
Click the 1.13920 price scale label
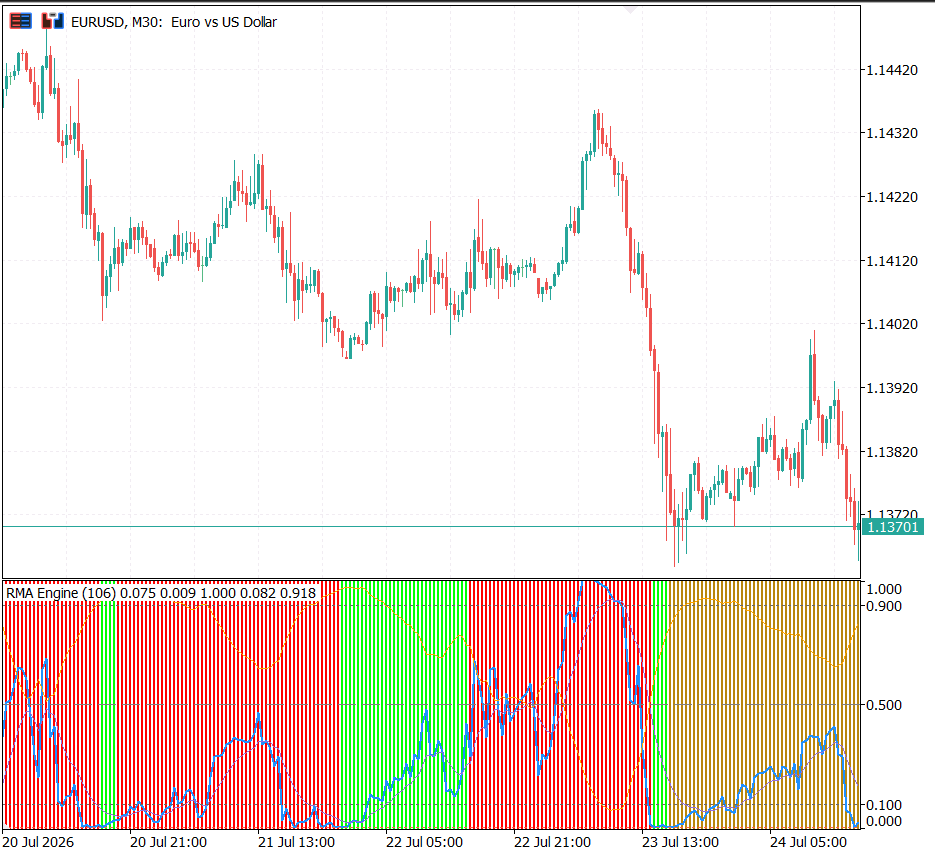(891, 388)
